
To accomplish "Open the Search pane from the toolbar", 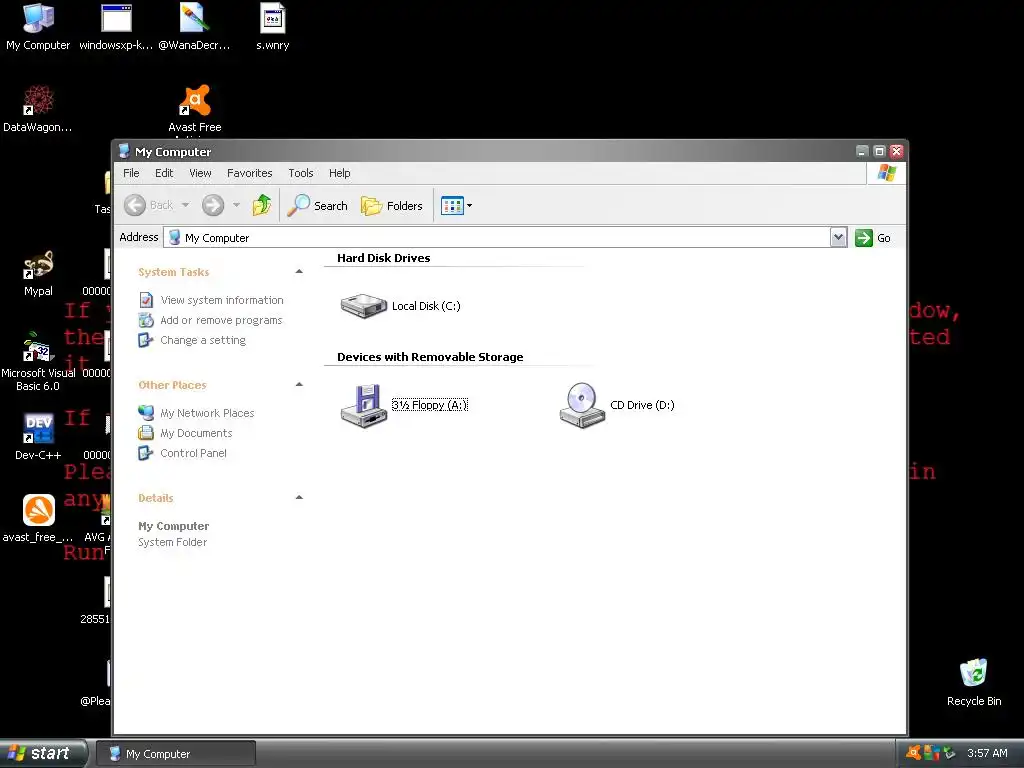I will pyautogui.click(x=317, y=205).
